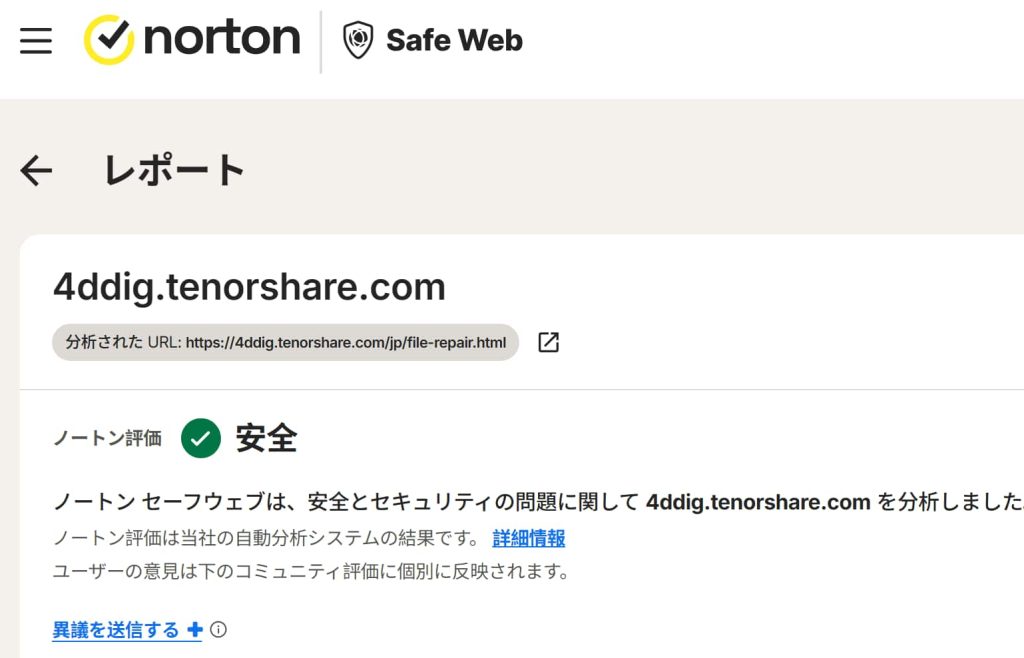Click the info circle icon near the dispute link
This screenshot has width=1024, height=658.
click(x=218, y=630)
